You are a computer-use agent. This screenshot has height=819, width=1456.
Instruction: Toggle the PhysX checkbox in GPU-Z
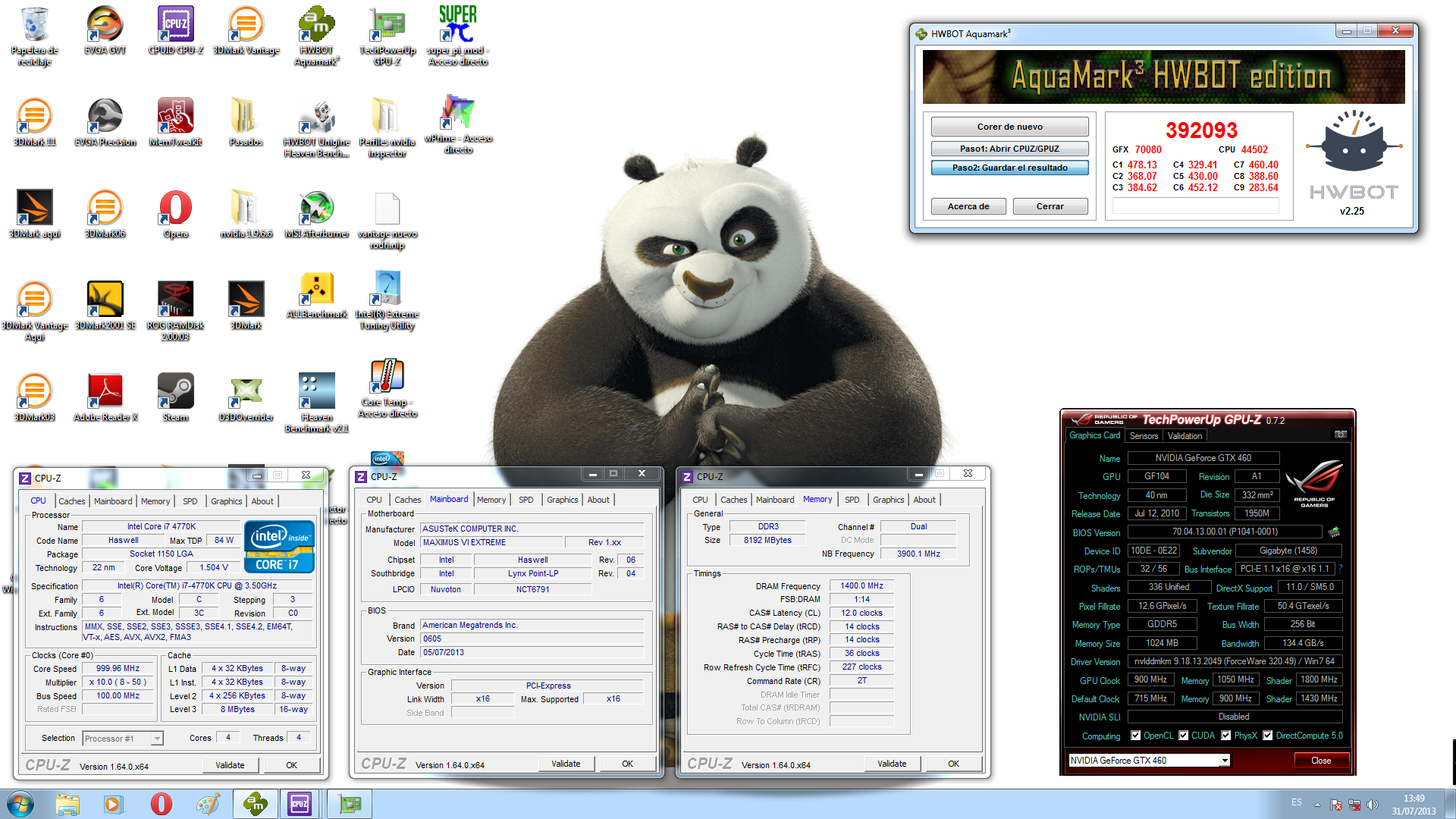coord(1226,736)
